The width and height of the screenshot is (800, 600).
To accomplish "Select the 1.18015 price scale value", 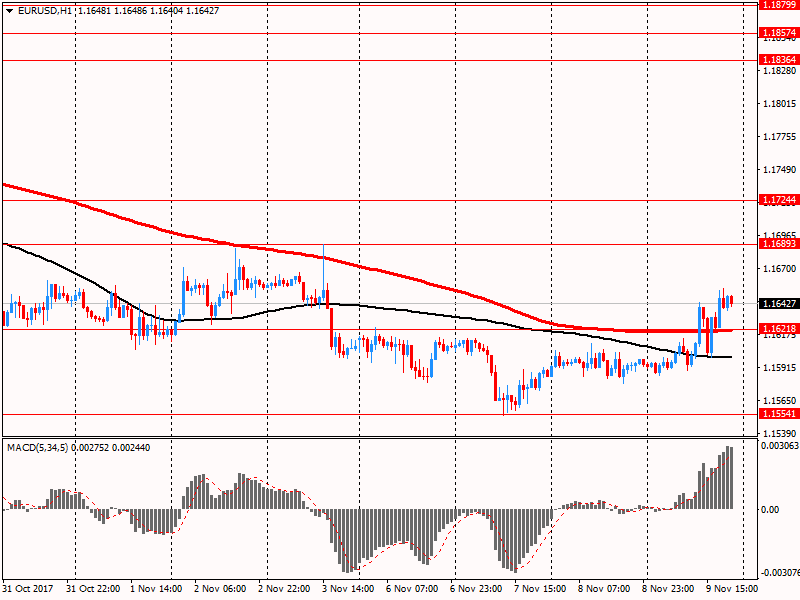I will pos(780,104).
